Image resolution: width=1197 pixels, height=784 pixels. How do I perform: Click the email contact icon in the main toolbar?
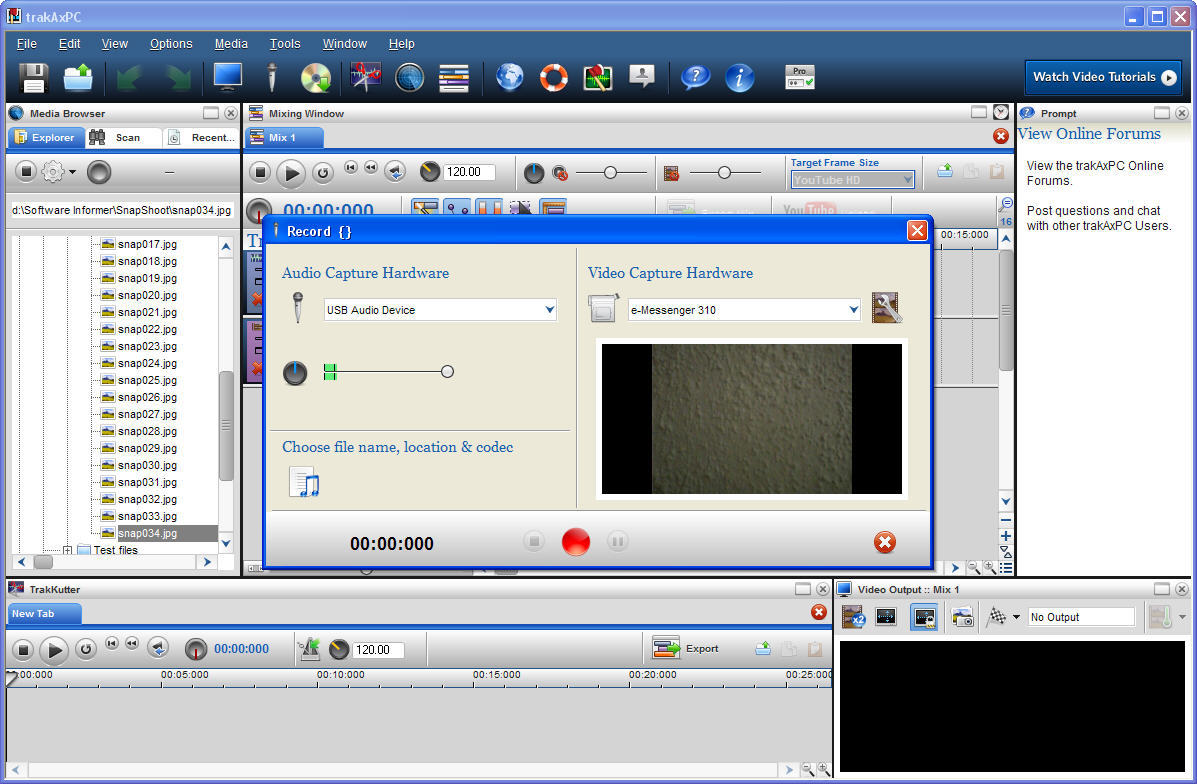point(642,76)
